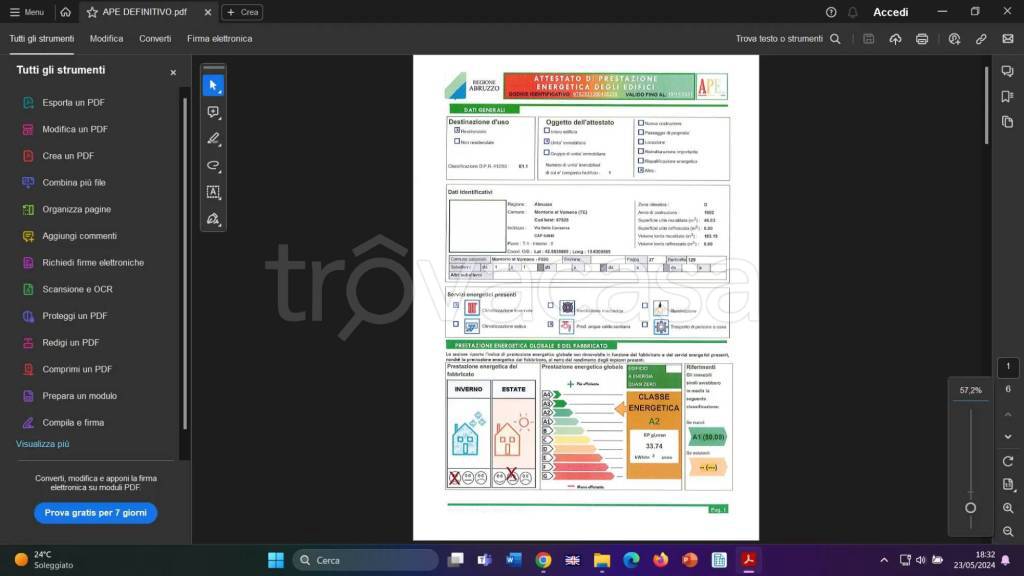Open Word from the Windows taskbar

pyautogui.click(x=514, y=560)
